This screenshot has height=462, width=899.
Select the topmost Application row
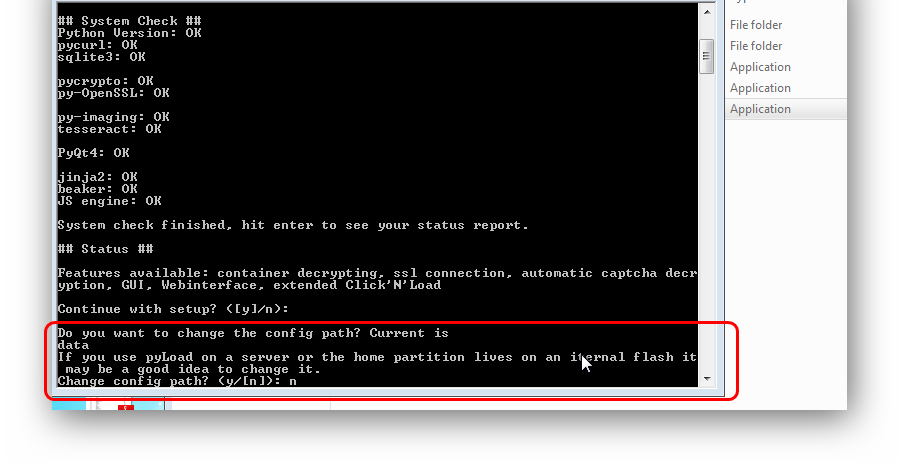click(x=787, y=67)
